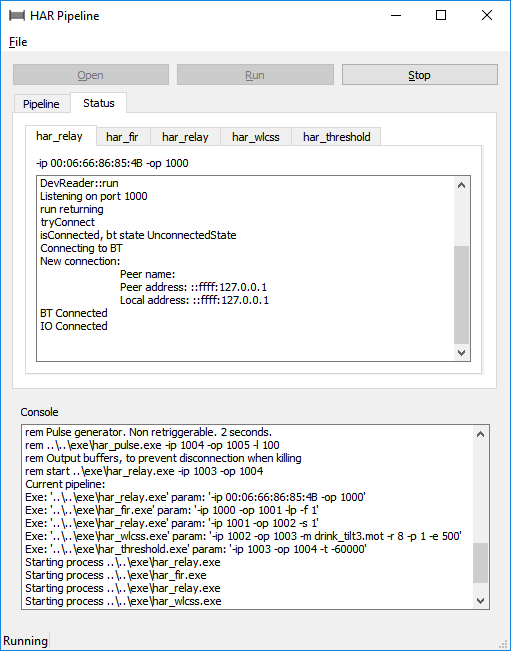The width and height of the screenshot is (511, 651).
Task: Maximize the HAR Pipeline window
Action: [441, 15]
